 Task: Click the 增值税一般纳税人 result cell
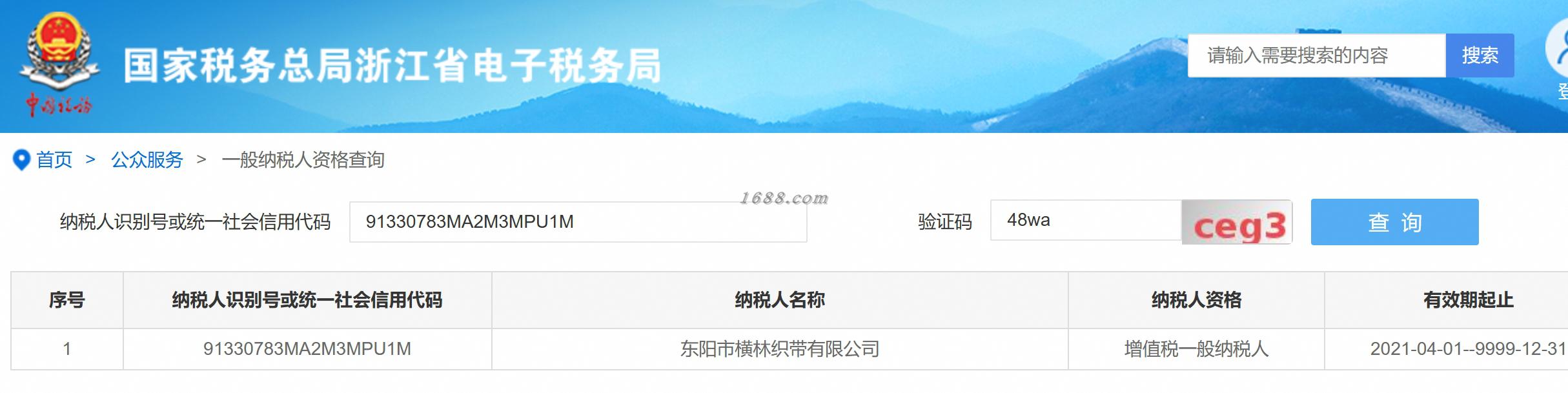[1196, 349]
